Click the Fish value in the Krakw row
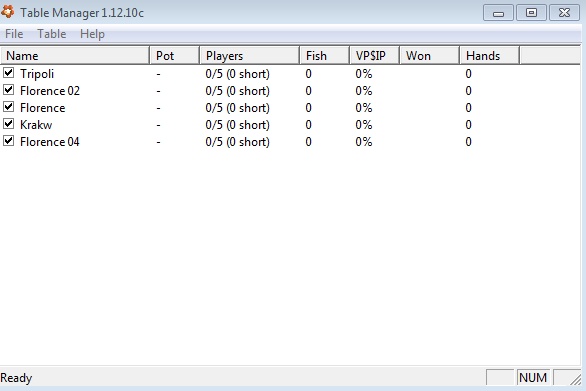The height and width of the screenshot is (391, 586). (308, 125)
